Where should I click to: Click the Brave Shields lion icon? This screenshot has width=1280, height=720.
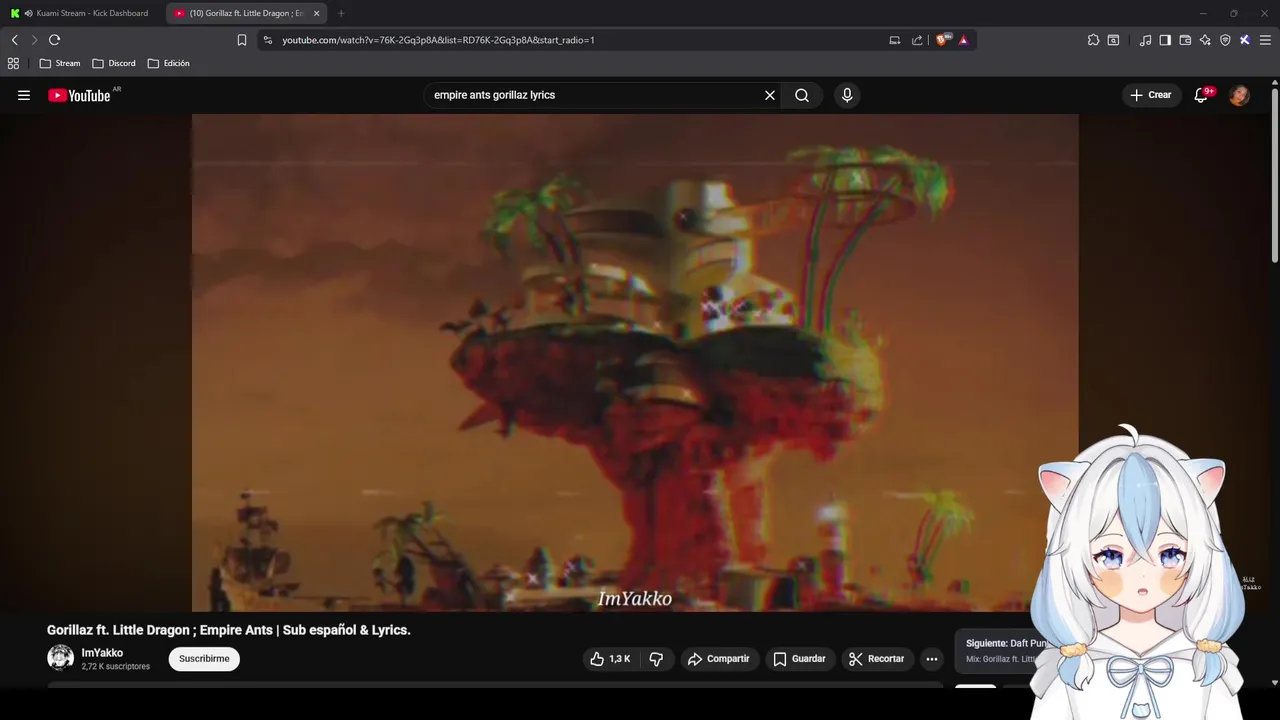coord(943,40)
